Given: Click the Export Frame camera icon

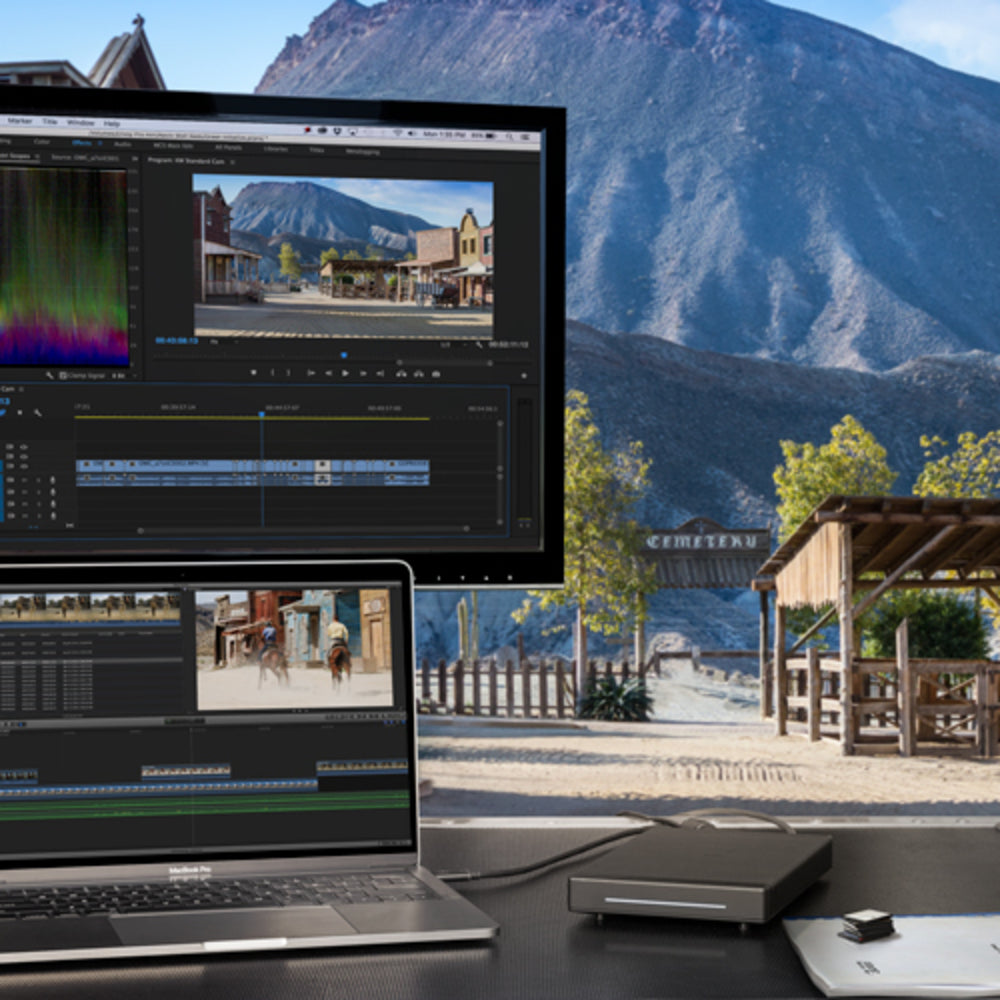Looking at the screenshot, I should [x=435, y=373].
